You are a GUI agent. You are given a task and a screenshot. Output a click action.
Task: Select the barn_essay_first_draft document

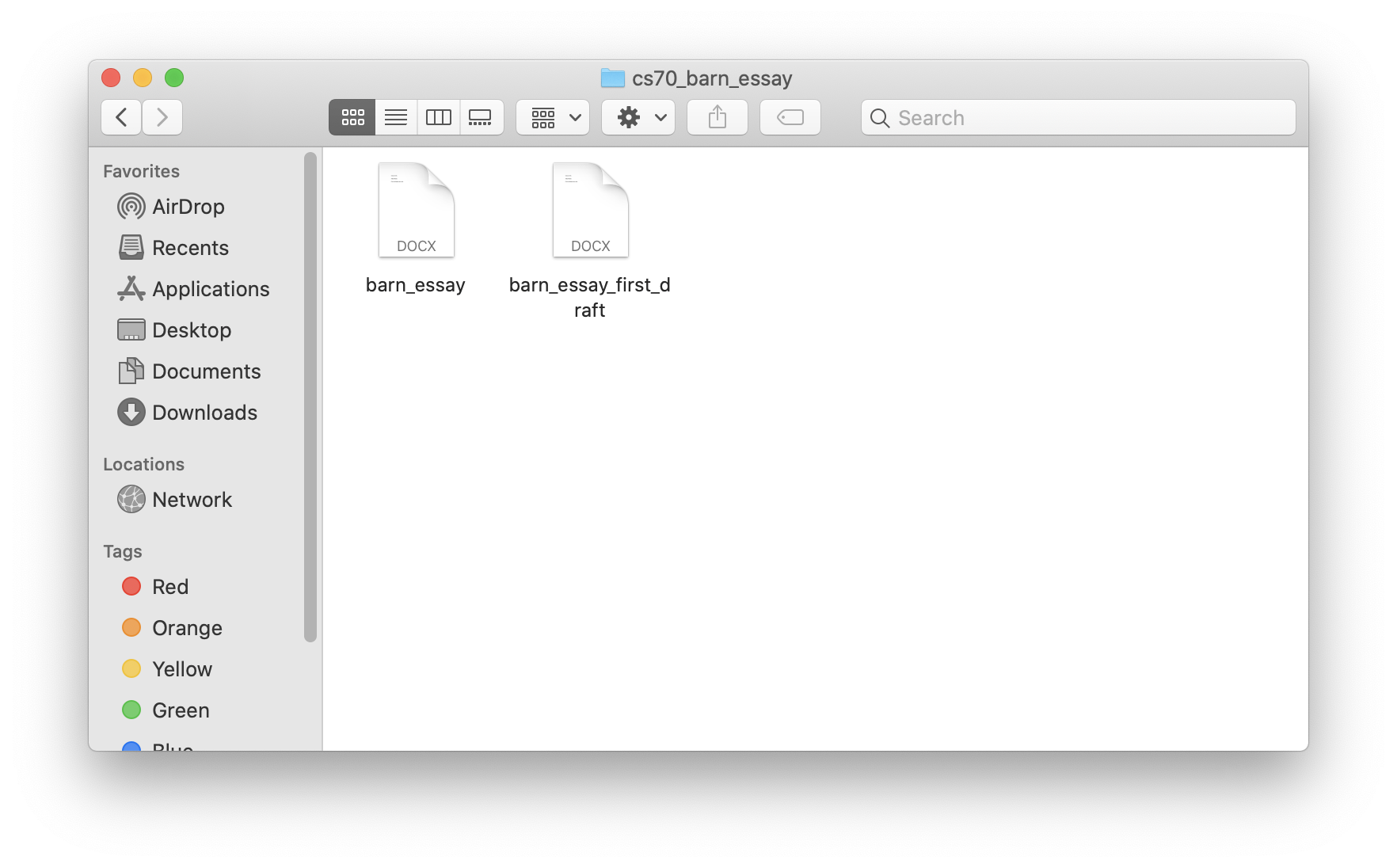tap(589, 209)
